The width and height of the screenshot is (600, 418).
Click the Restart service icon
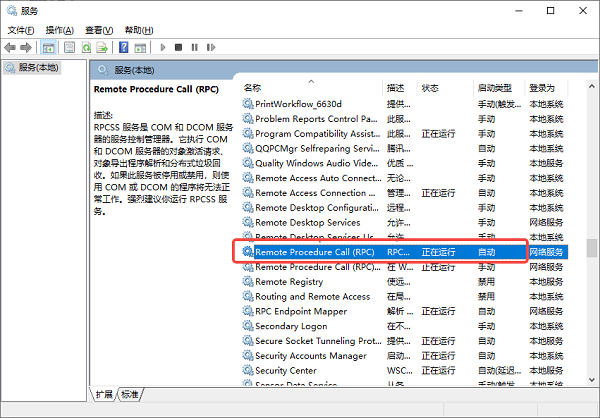click(210, 47)
